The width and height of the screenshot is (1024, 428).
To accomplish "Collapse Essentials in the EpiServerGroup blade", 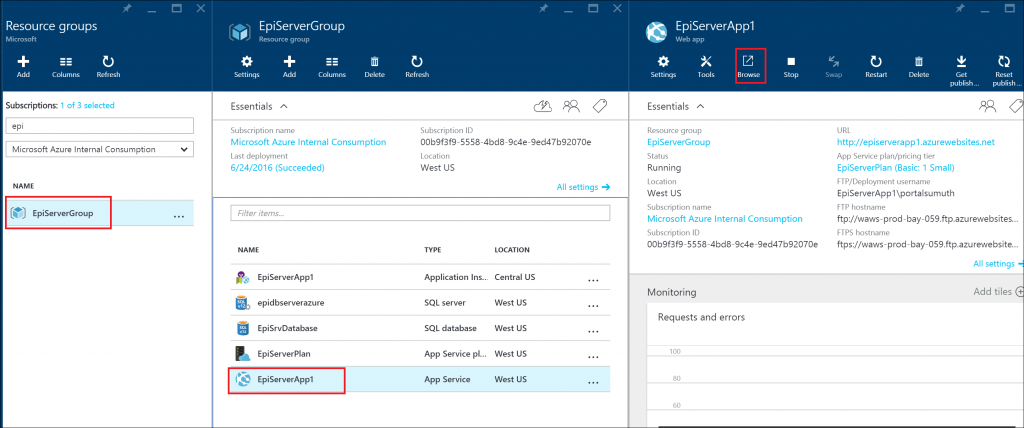I will click(283, 105).
